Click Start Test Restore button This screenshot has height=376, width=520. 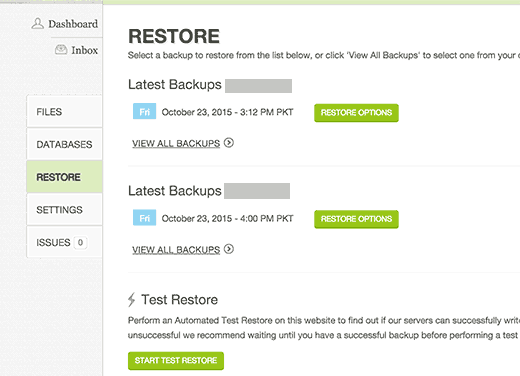pyautogui.click(x=176, y=361)
